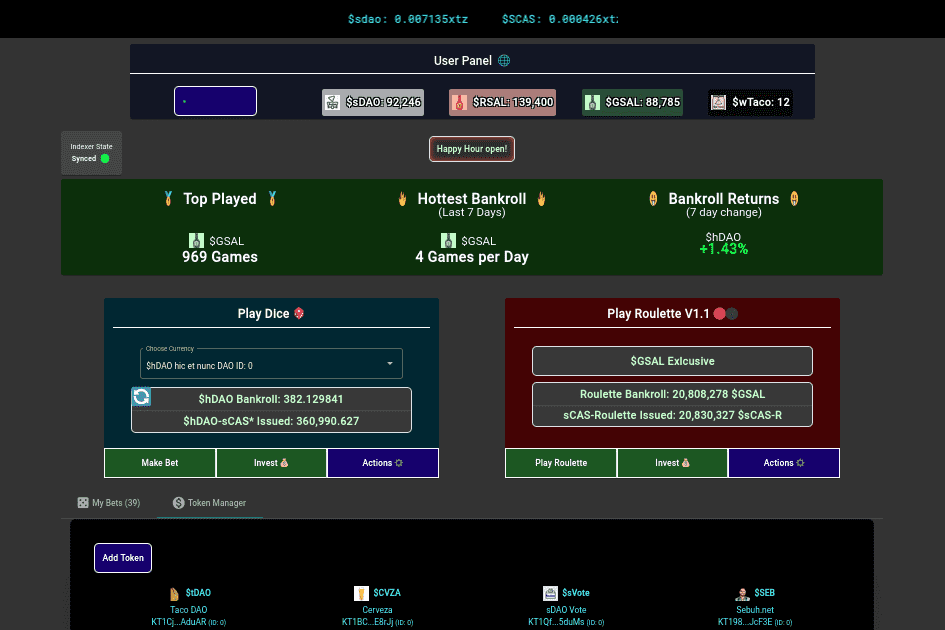Click the Cerveza $CVZA token icon

361,593
